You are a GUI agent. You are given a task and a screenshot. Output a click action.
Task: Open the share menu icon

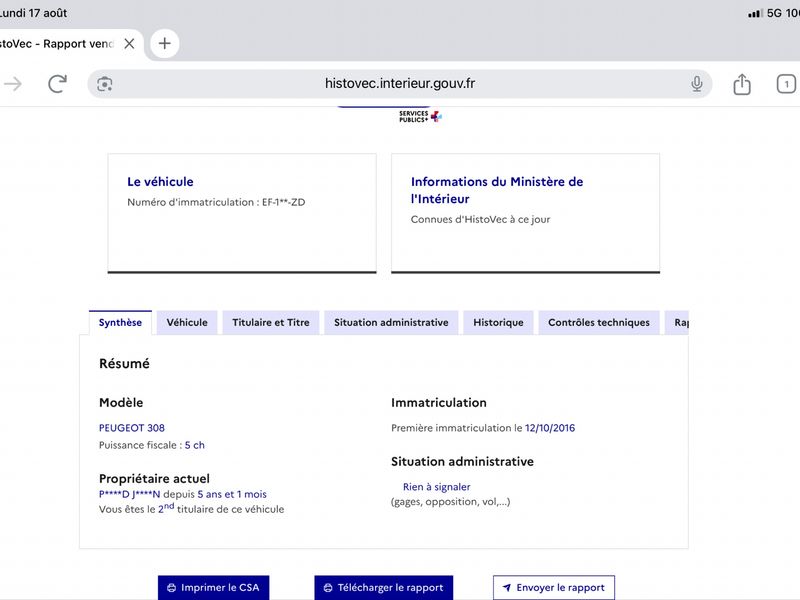click(x=742, y=84)
